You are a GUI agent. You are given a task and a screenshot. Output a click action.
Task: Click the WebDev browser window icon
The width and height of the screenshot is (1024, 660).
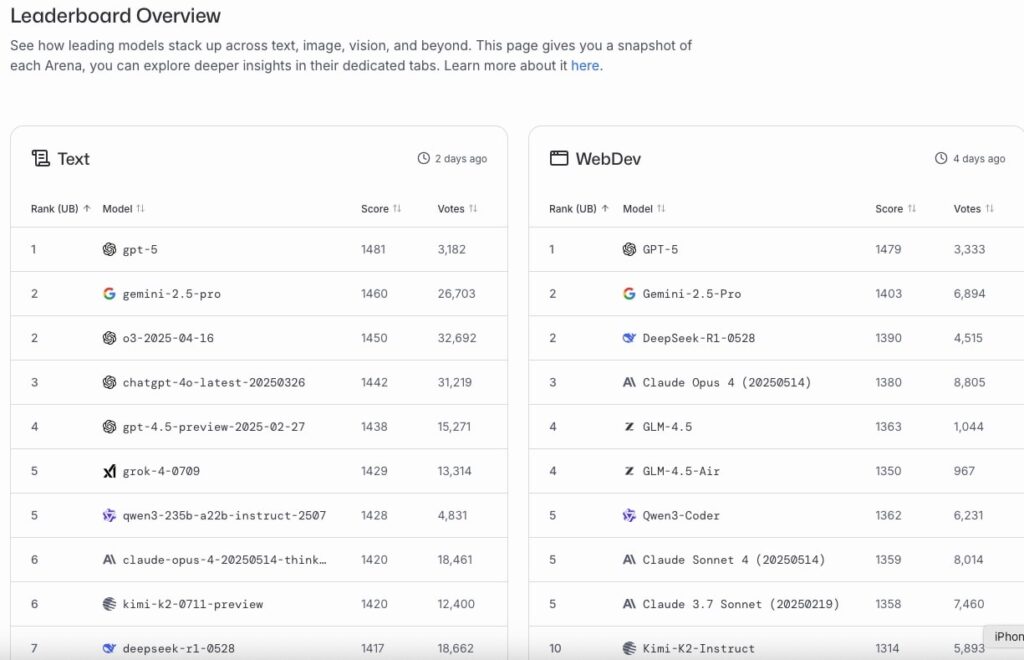click(559, 158)
